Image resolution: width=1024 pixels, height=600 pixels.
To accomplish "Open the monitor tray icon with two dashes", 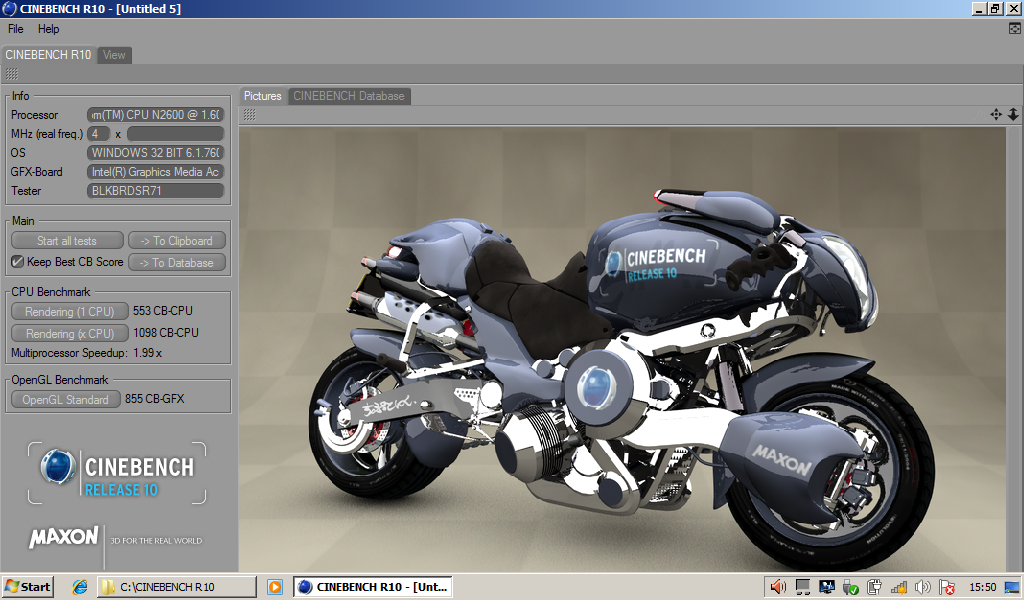I will pos(803,586).
